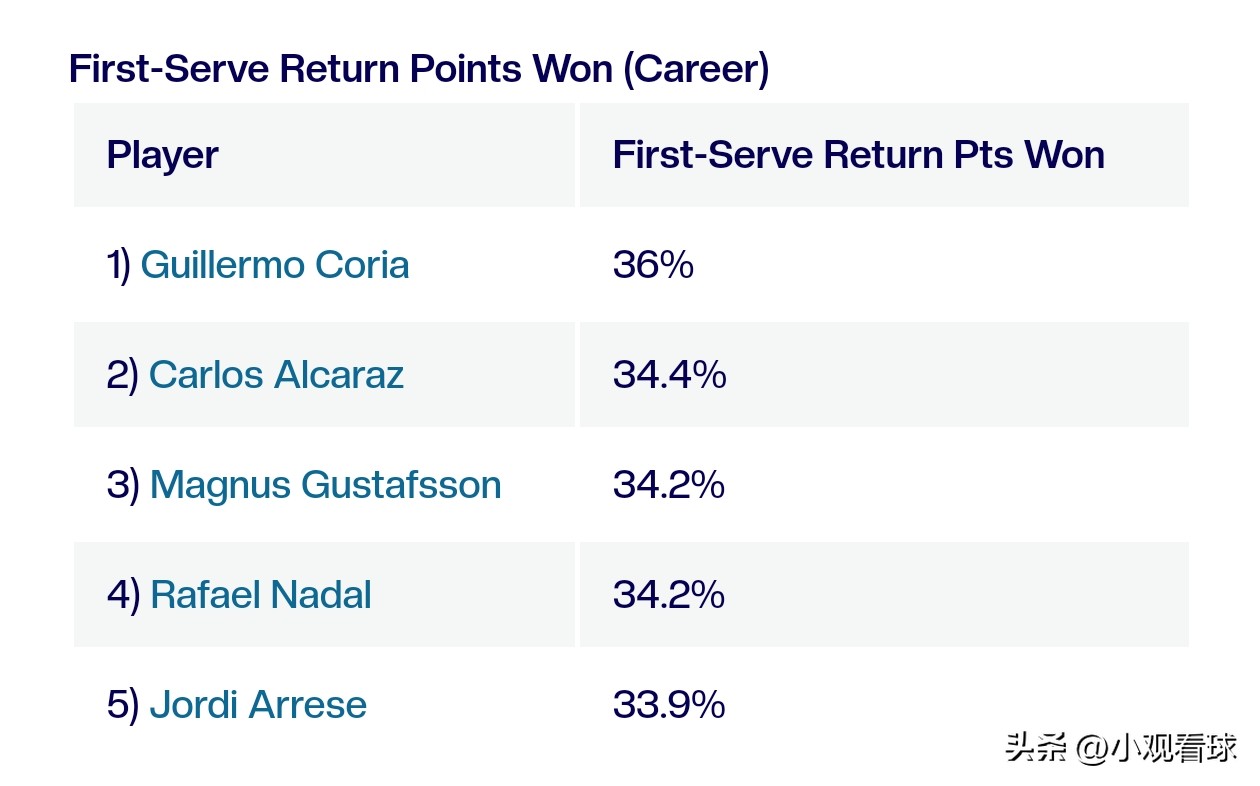Select the Rafael Nadal link
Image resolution: width=1260 pixels, height=786 pixels.
coord(261,595)
